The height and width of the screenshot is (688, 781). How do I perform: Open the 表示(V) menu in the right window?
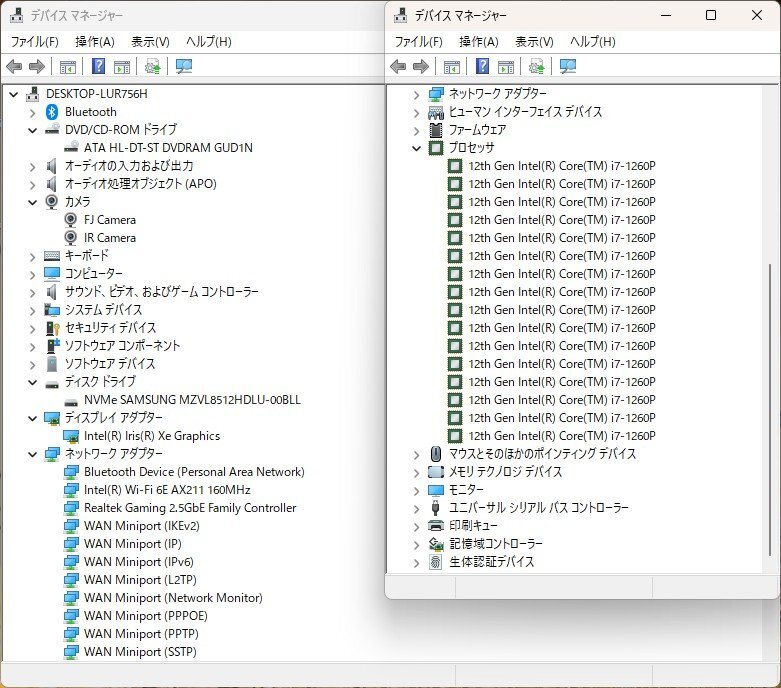coord(534,42)
